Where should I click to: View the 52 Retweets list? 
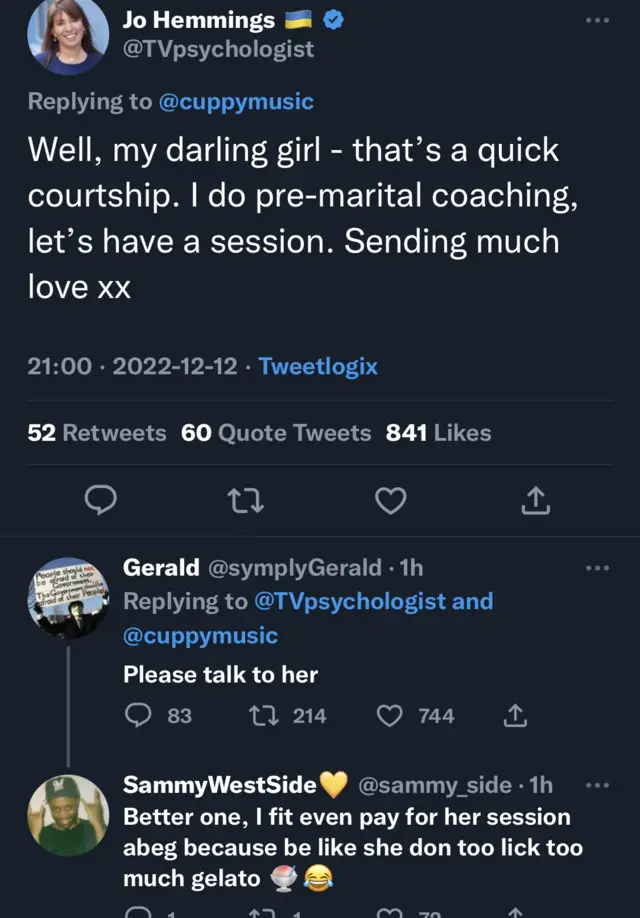tap(97, 433)
